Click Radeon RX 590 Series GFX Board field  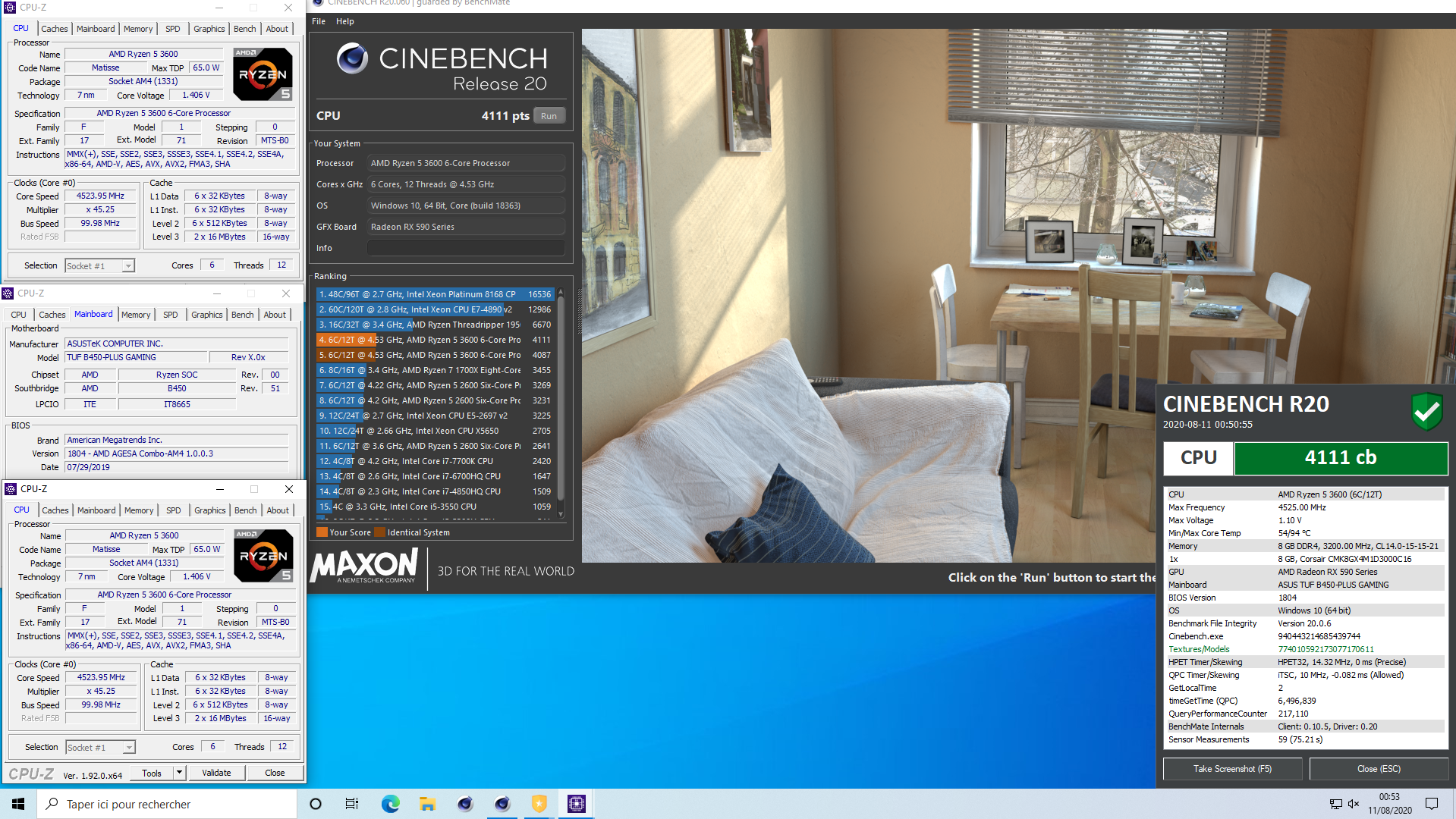click(x=466, y=227)
